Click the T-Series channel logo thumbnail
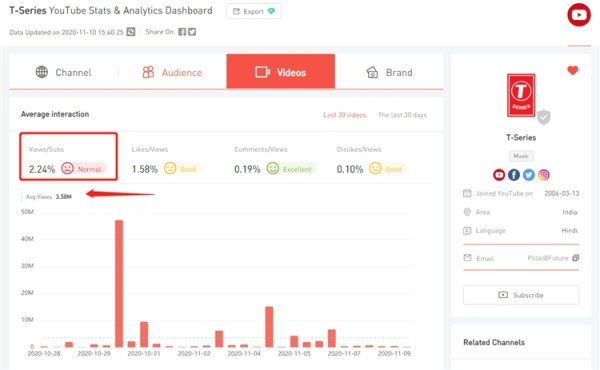Image resolution: width=600 pixels, height=370 pixels. point(521,95)
